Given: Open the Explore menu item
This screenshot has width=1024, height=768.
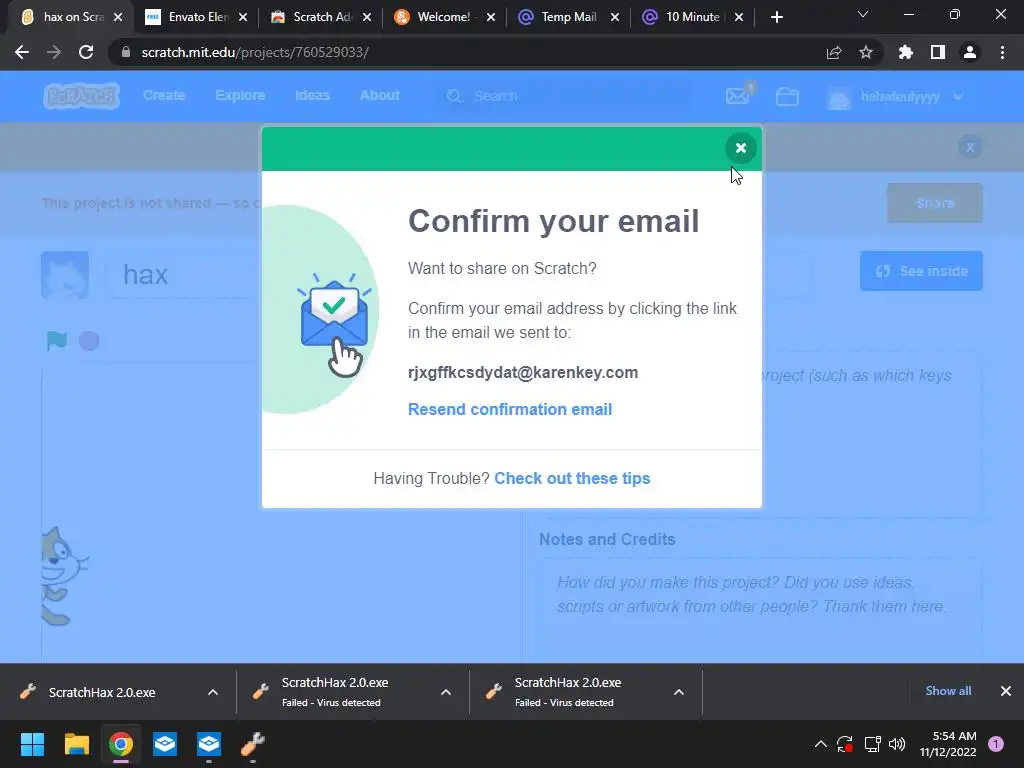Looking at the screenshot, I should pyautogui.click(x=240, y=95).
